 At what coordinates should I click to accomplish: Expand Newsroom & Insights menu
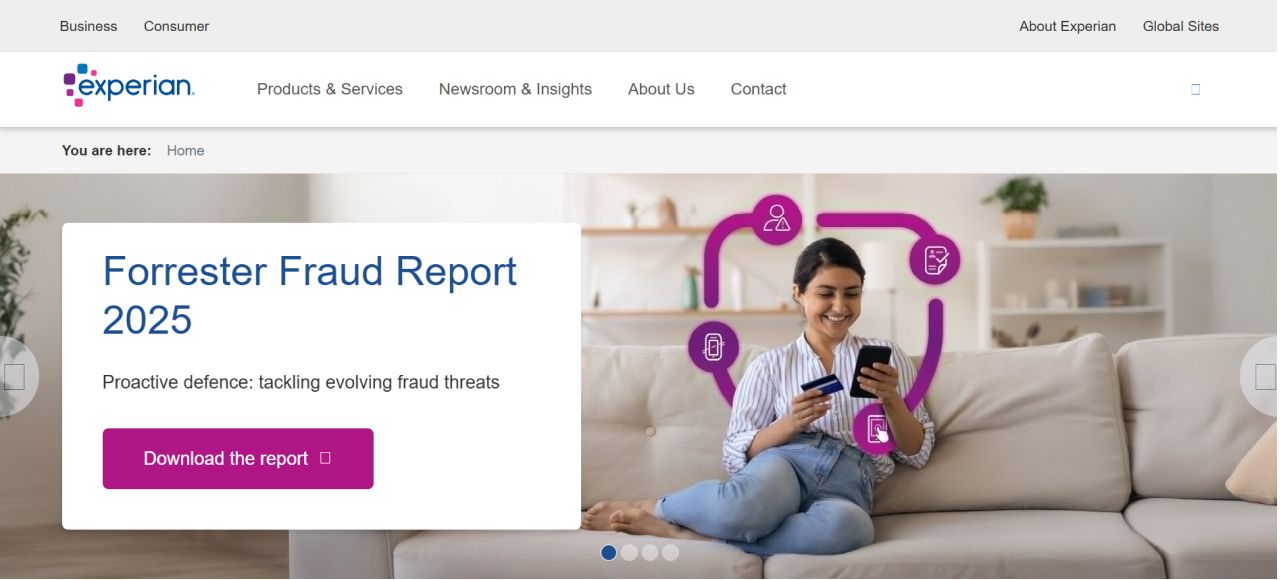point(515,89)
